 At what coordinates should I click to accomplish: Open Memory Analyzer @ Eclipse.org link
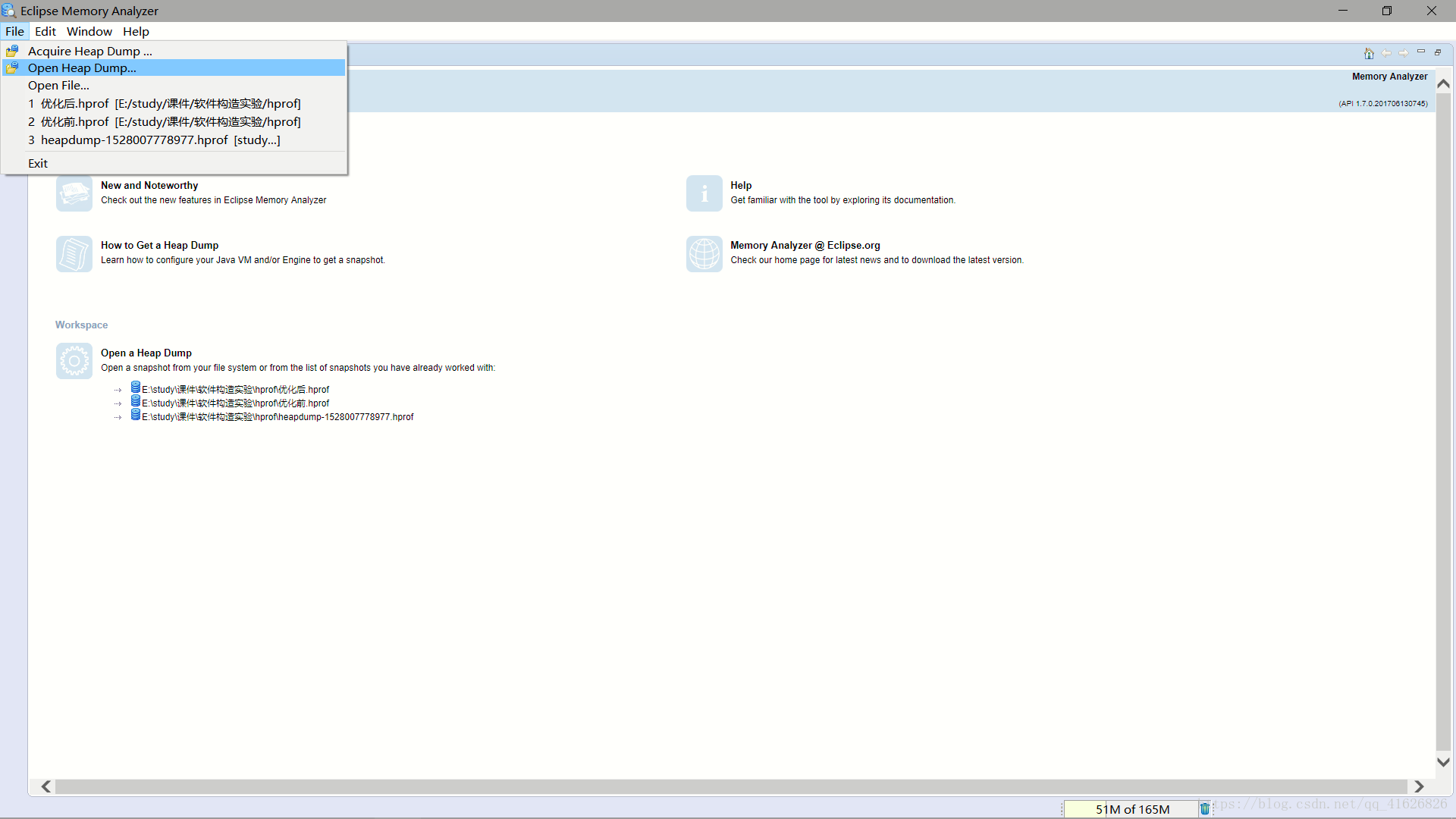pyautogui.click(x=805, y=245)
